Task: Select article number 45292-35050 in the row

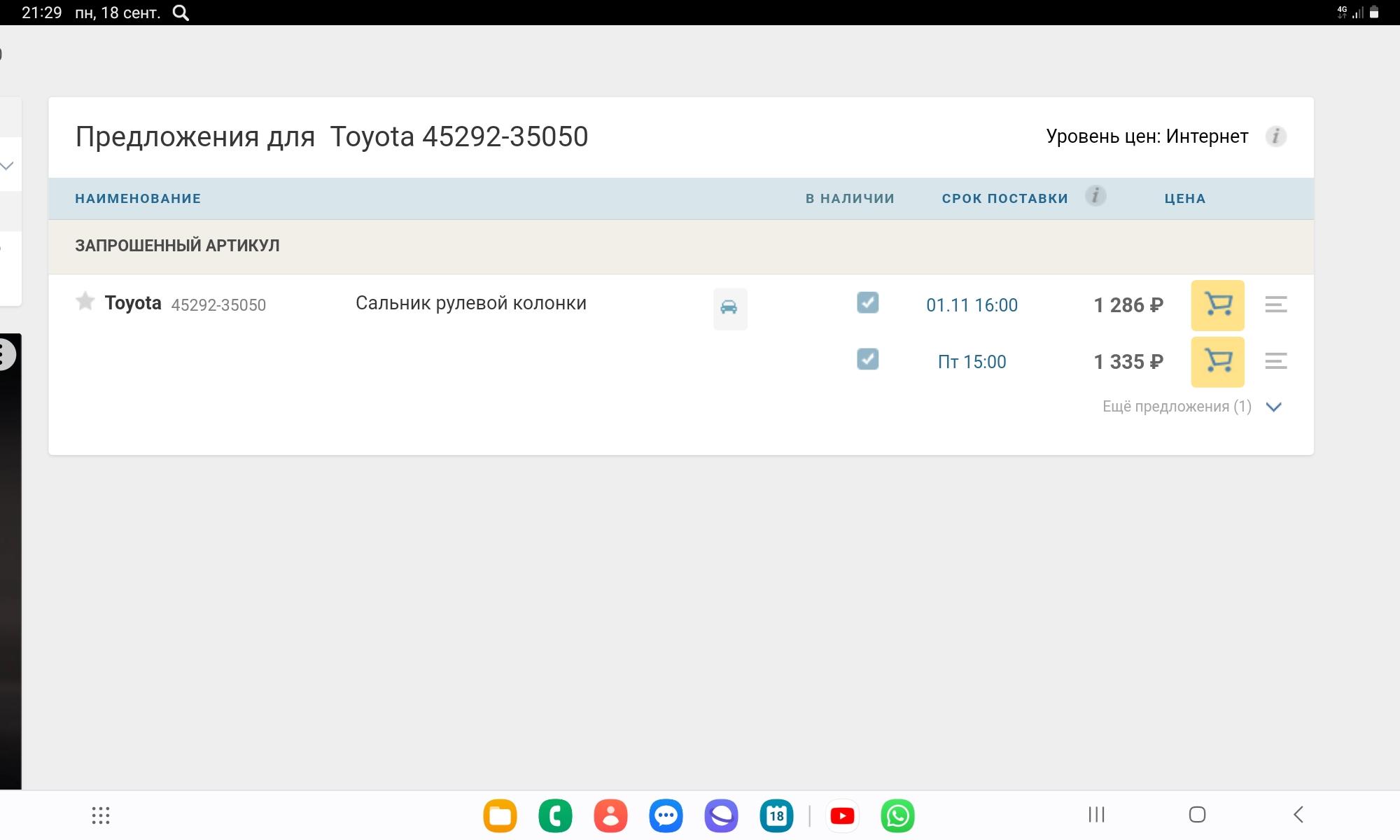Action: point(218,305)
